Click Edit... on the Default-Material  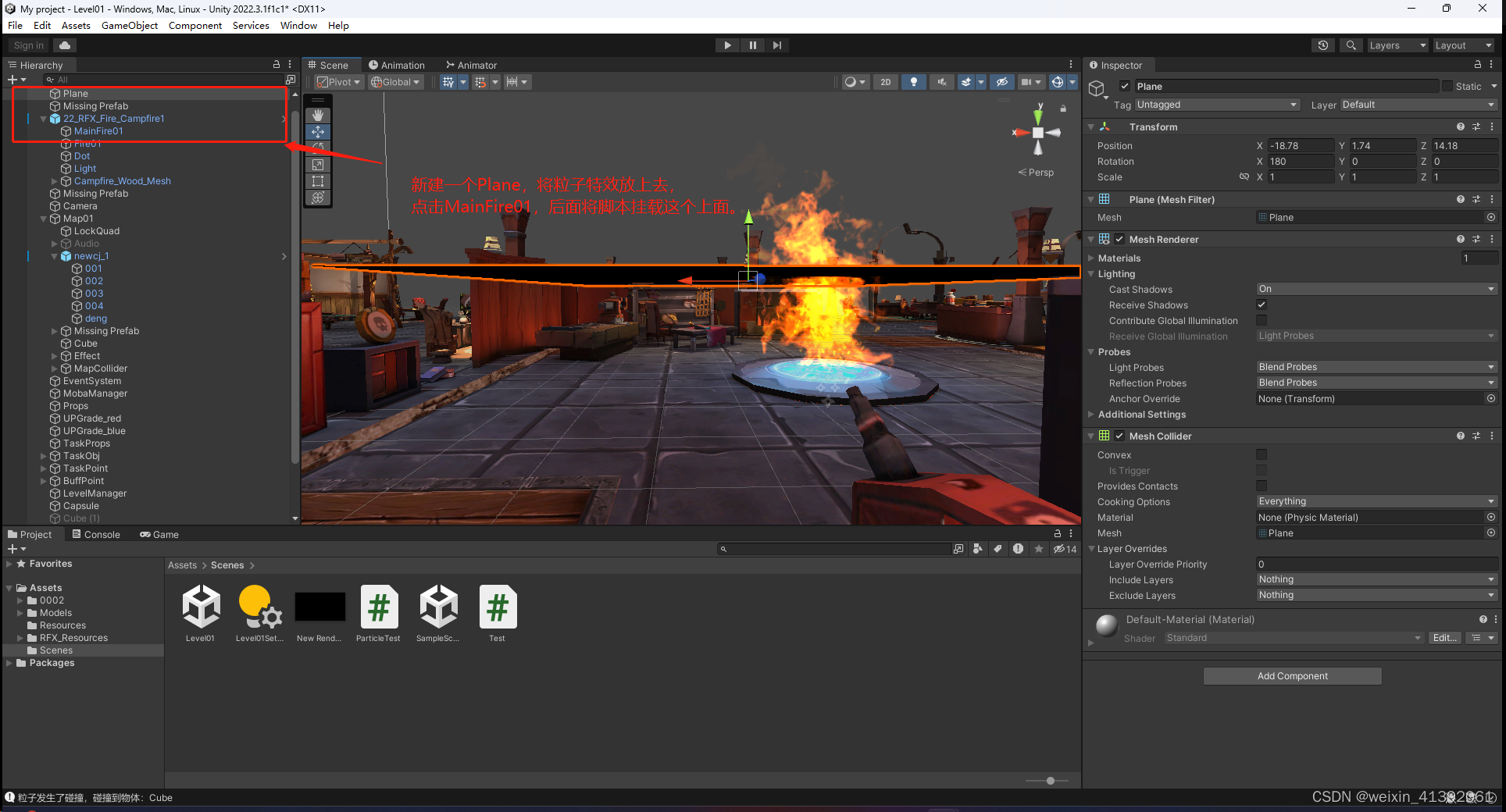click(x=1444, y=638)
